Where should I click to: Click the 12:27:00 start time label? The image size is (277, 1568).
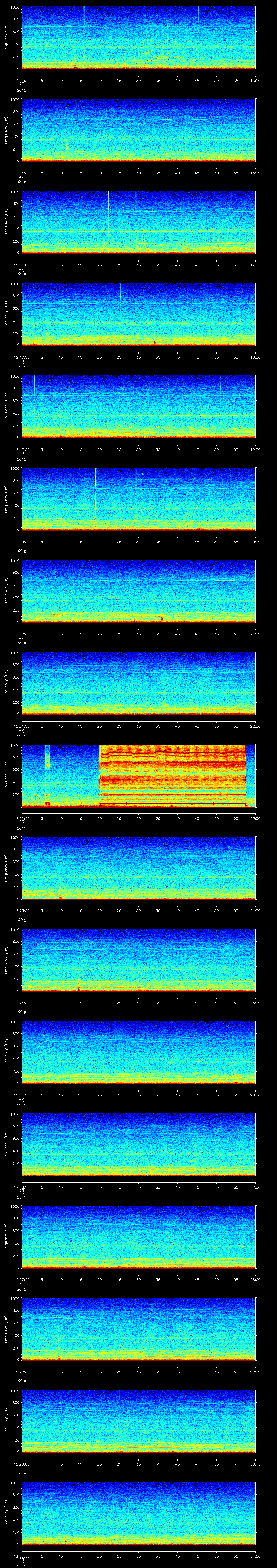(x=22, y=1279)
